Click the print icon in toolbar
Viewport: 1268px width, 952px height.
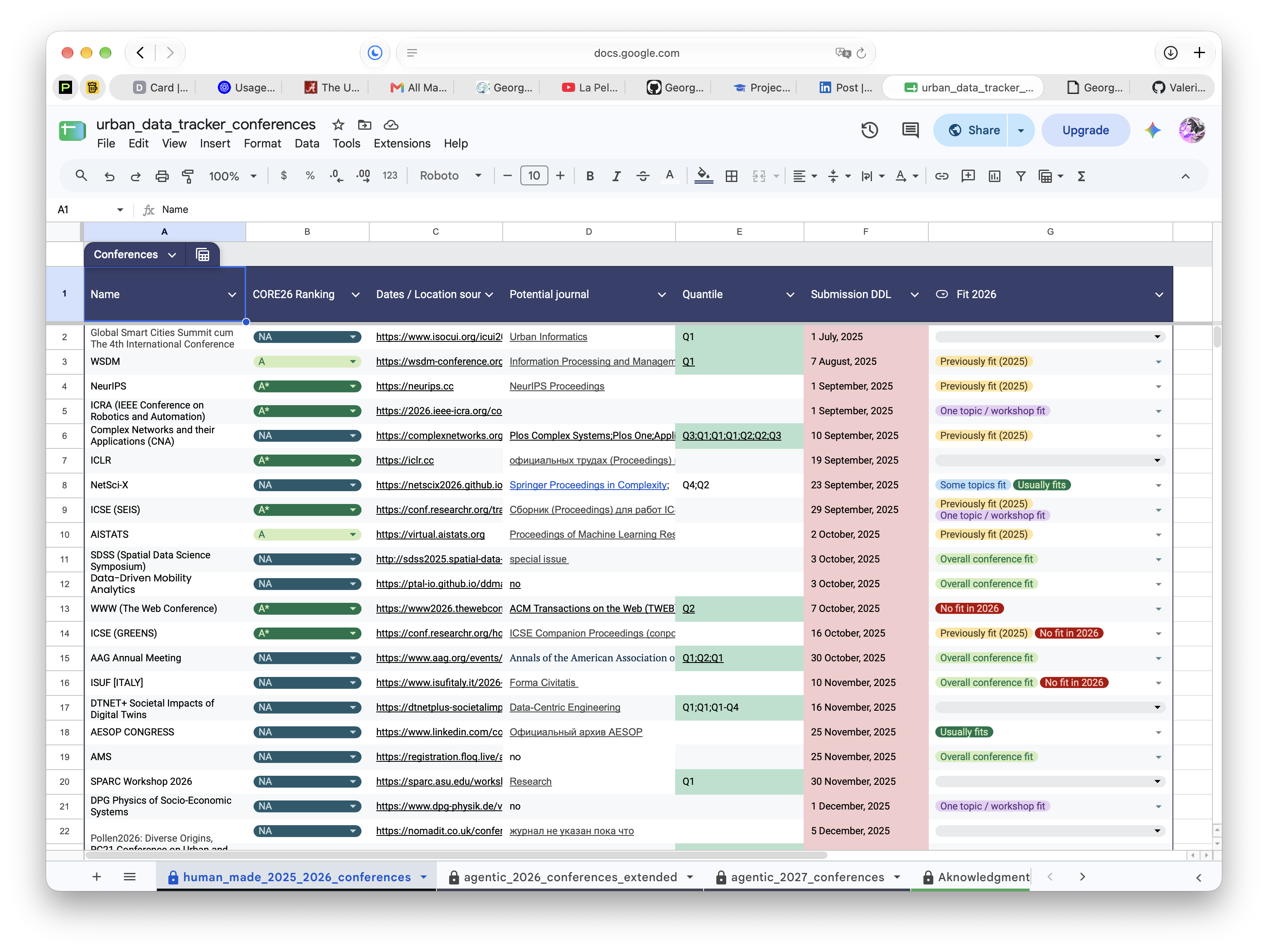click(162, 176)
